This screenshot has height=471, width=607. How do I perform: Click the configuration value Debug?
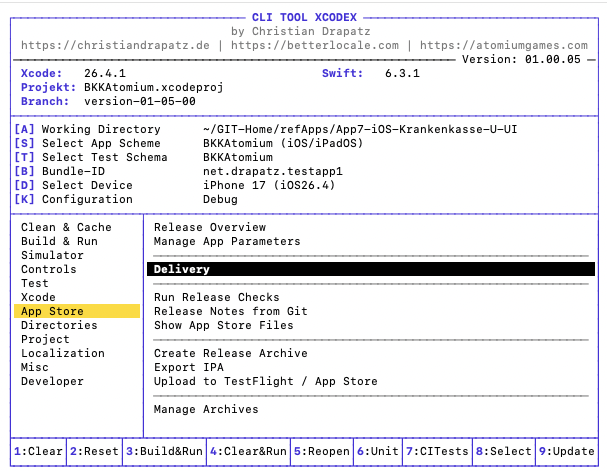pyautogui.click(x=220, y=199)
